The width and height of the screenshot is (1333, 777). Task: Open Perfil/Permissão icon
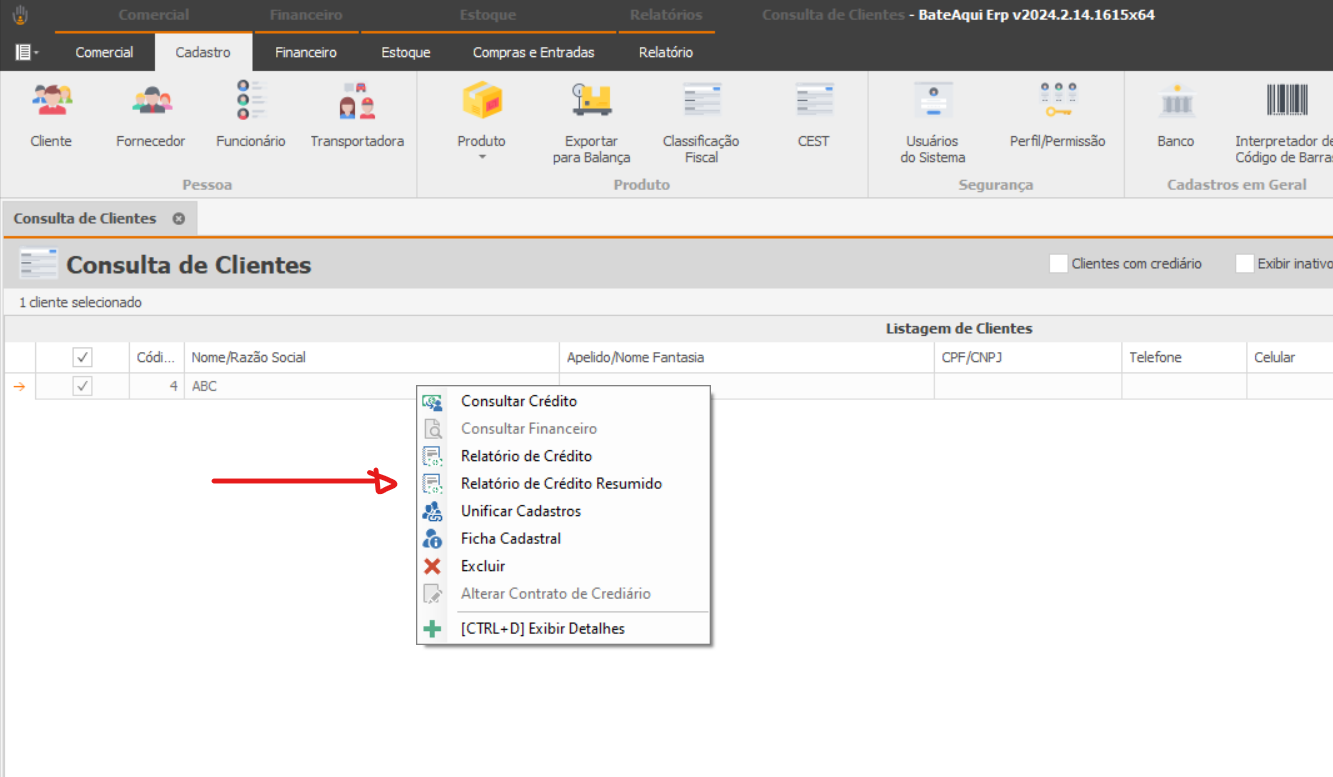coord(1058,101)
